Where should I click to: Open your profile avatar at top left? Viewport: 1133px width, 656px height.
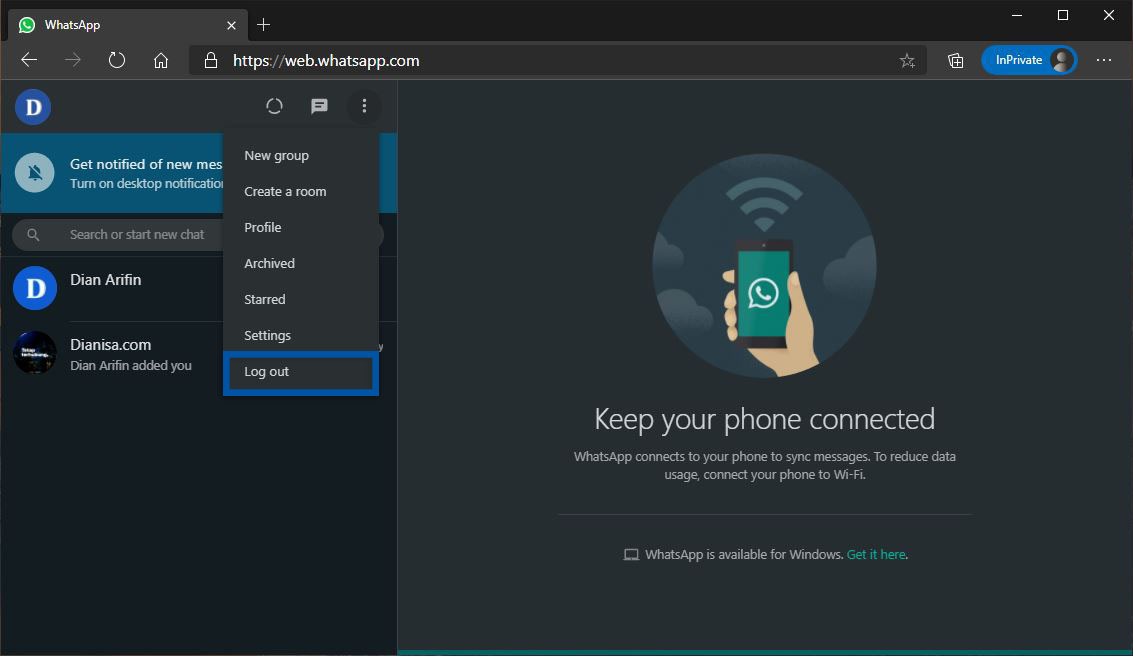pyautogui.click(x=33, y=106)
